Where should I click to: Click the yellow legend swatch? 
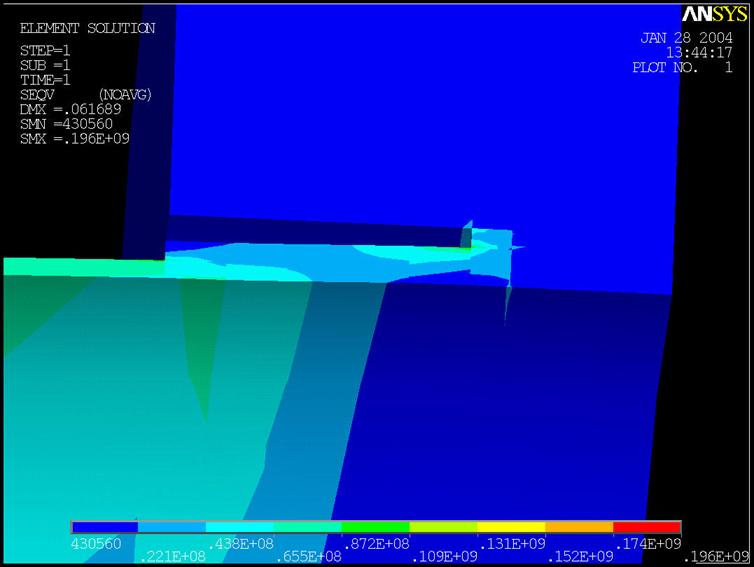pos(511,527)
